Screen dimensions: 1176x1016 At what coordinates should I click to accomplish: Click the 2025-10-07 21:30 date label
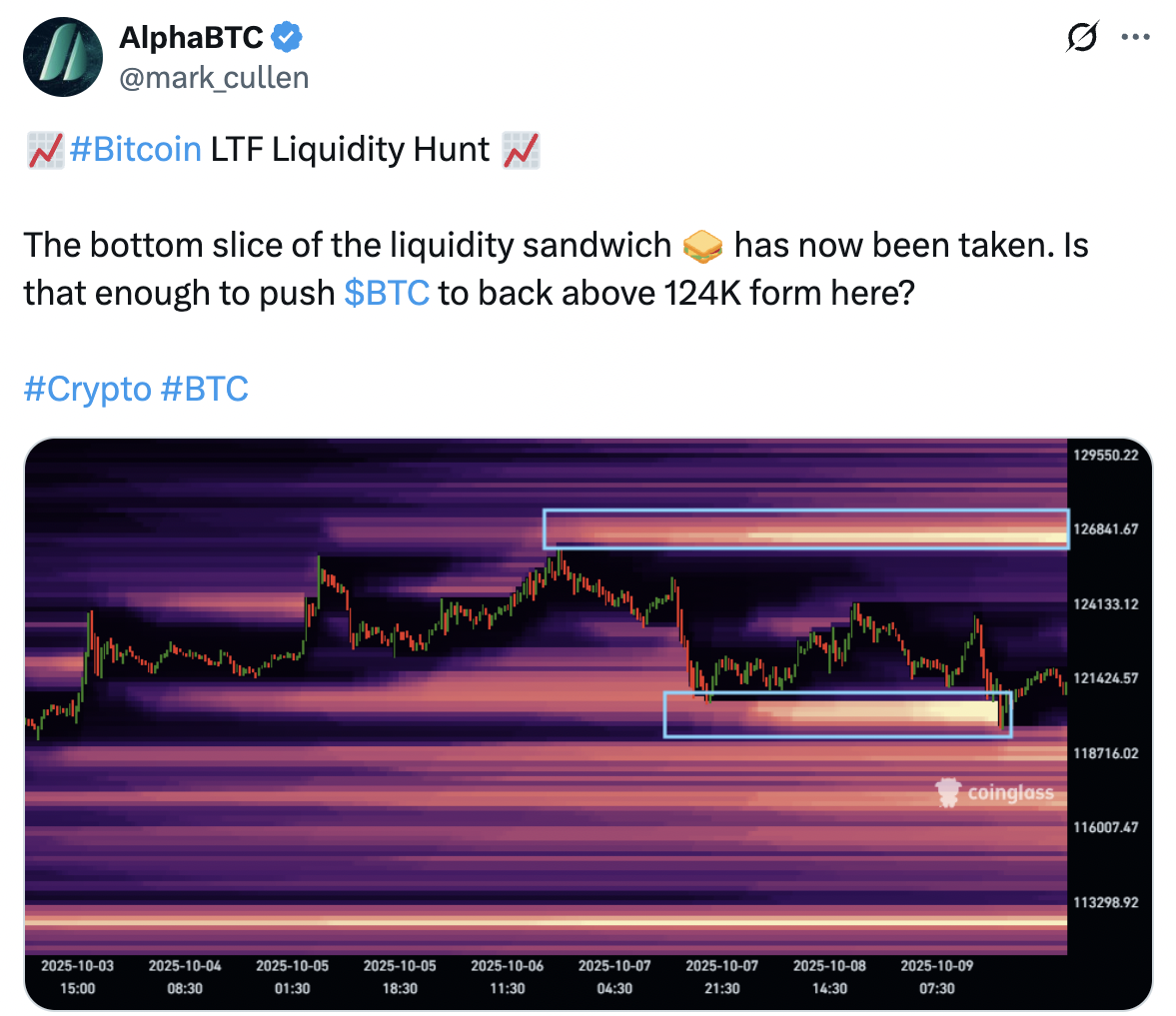pos(722,977)
